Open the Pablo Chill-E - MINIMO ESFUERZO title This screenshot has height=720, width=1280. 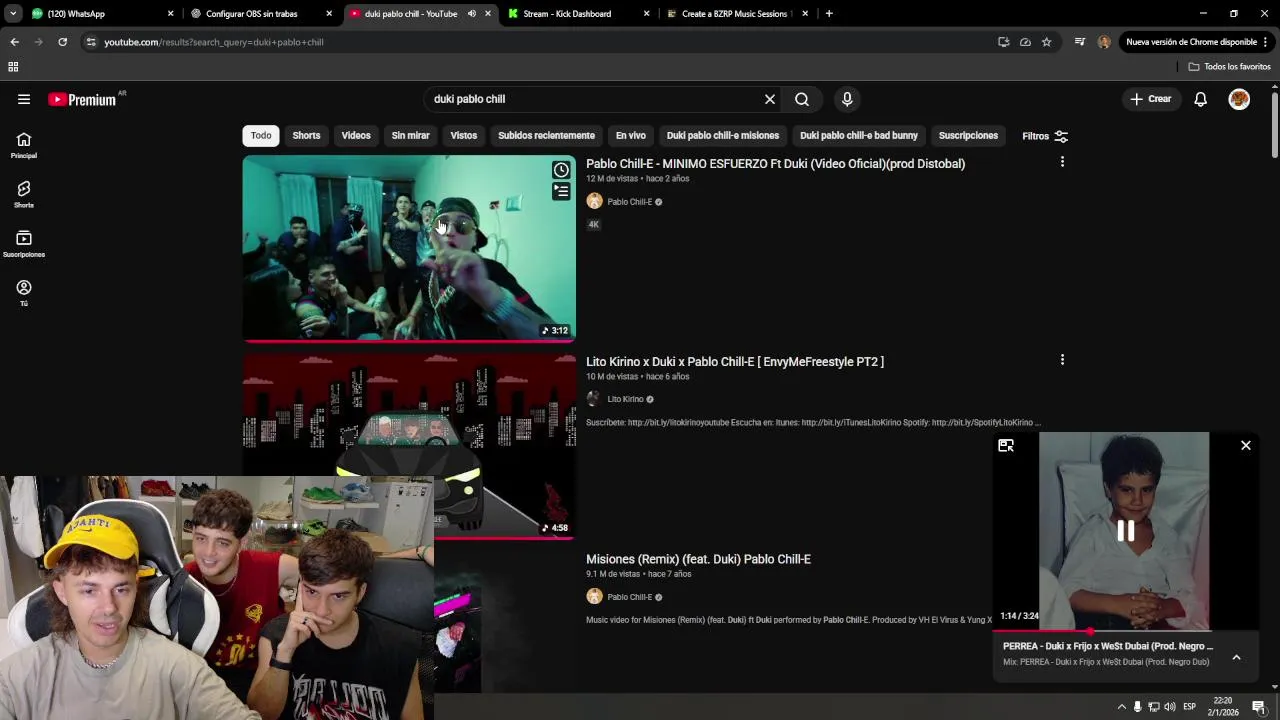[775, 164]
